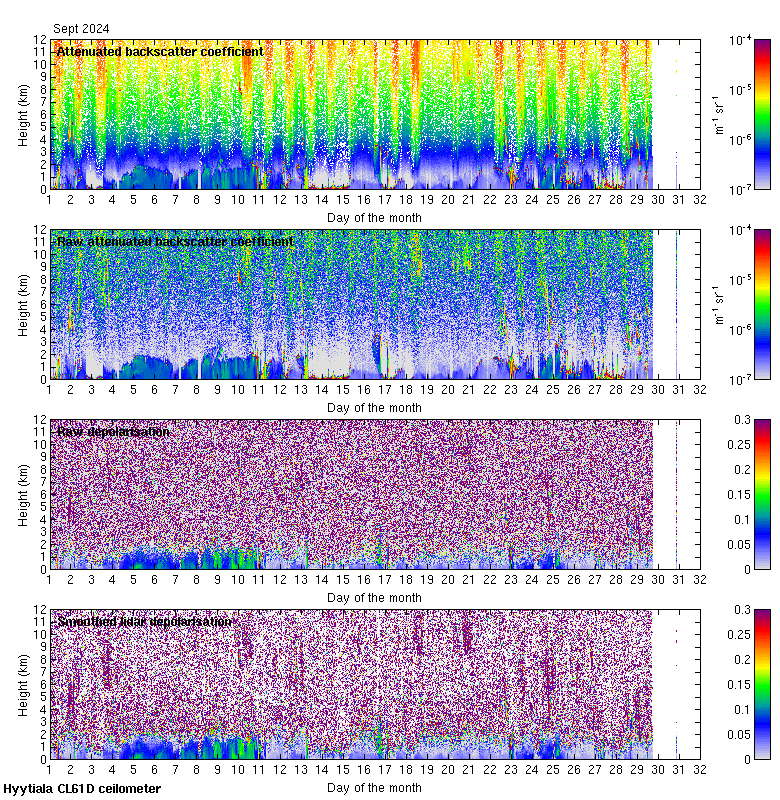The image size is (780, 800).
Task: Click the 'Sept 2024' date label
Action: tap(81, 29)
